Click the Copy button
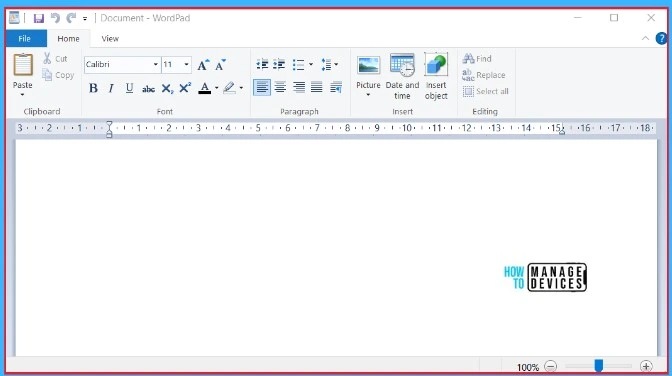 coord(58,75)
